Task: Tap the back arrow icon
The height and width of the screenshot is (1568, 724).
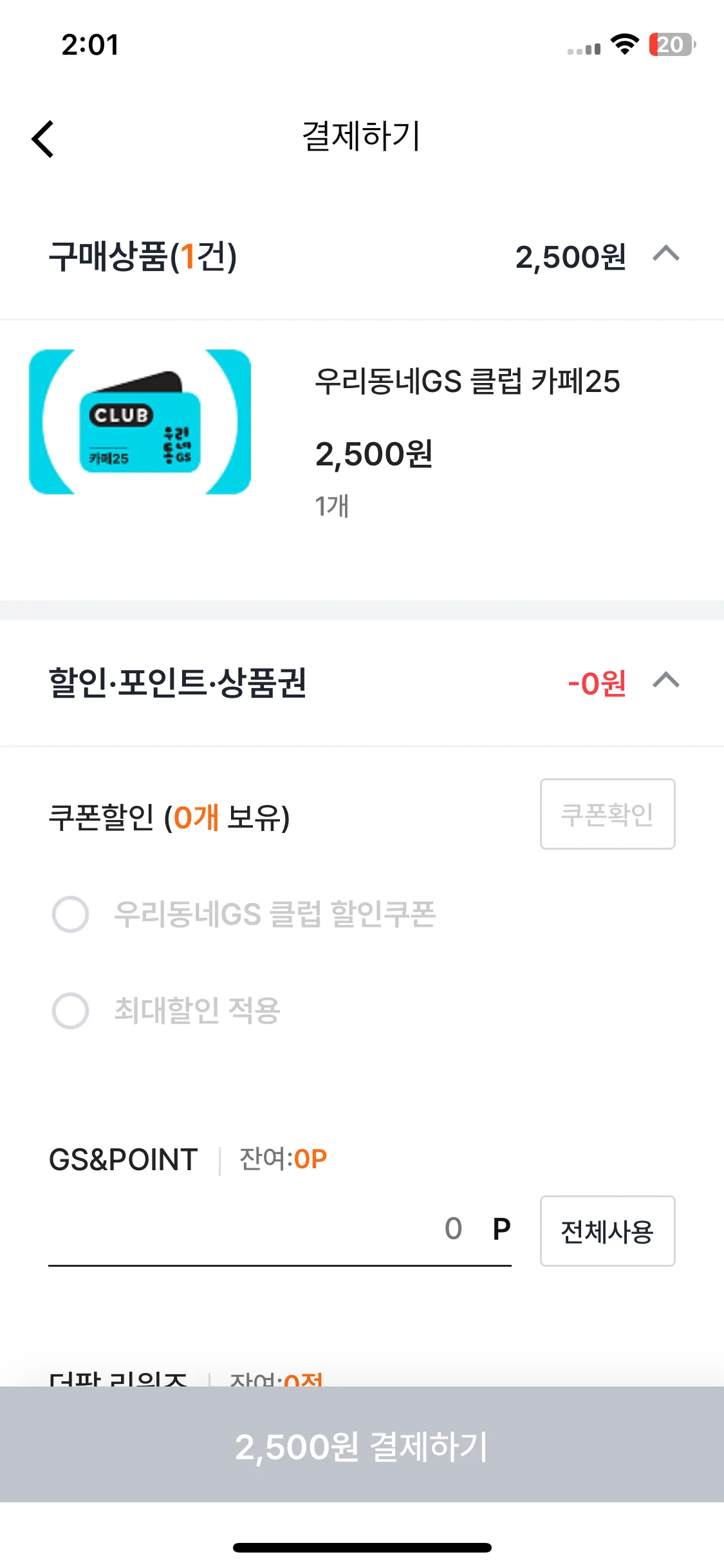Action: (43, 138)
